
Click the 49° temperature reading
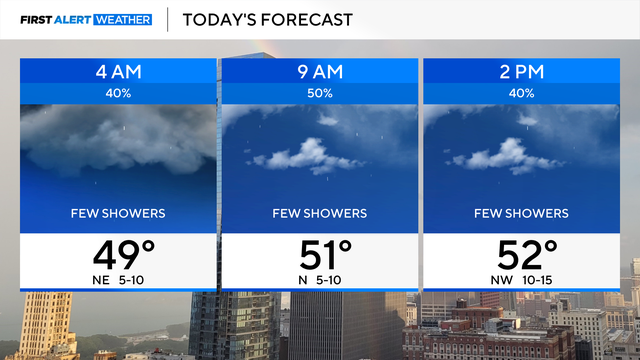tap(124, 255)
